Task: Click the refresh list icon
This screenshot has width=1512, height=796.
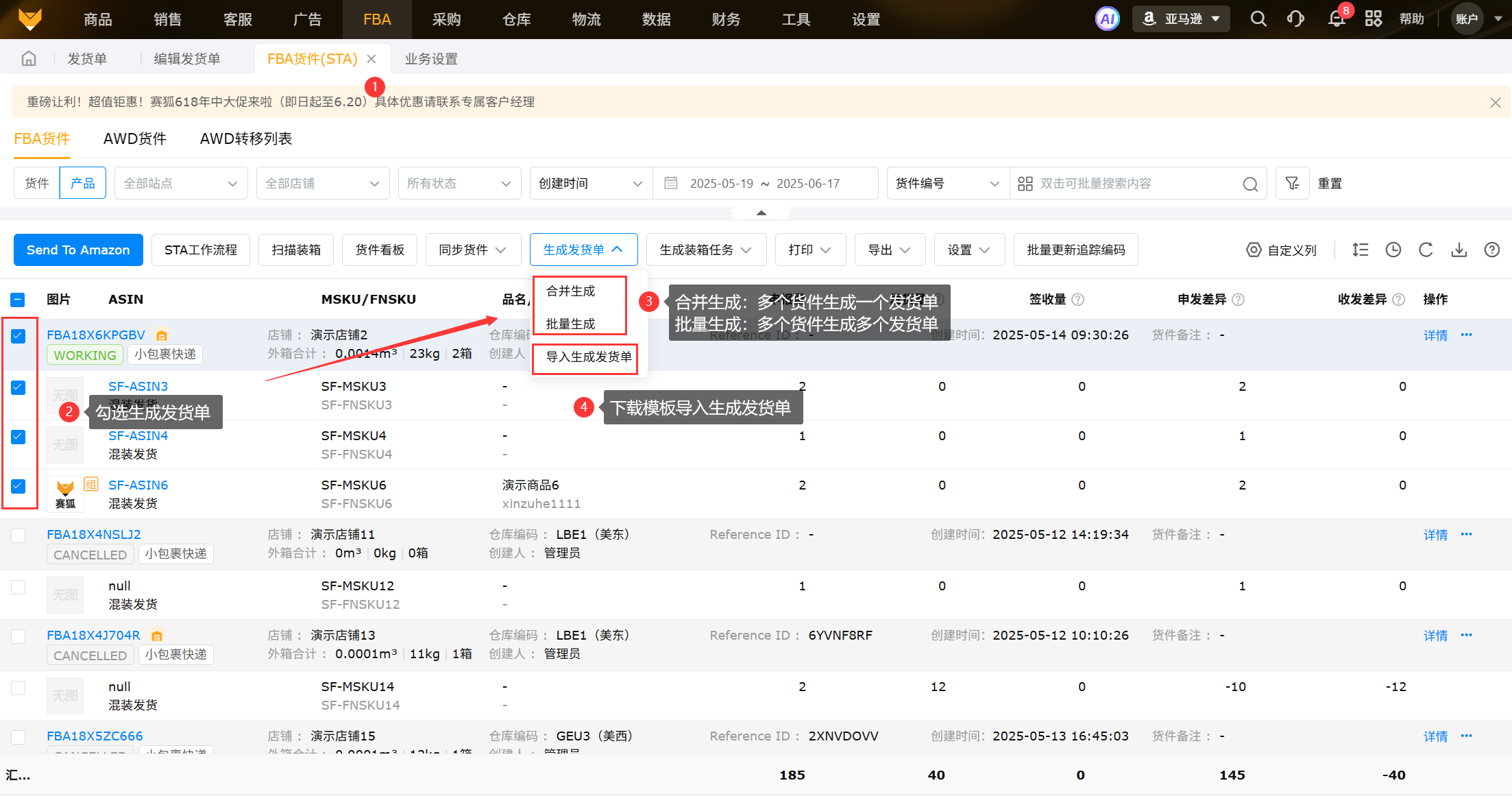Action: coord(1426,250)
